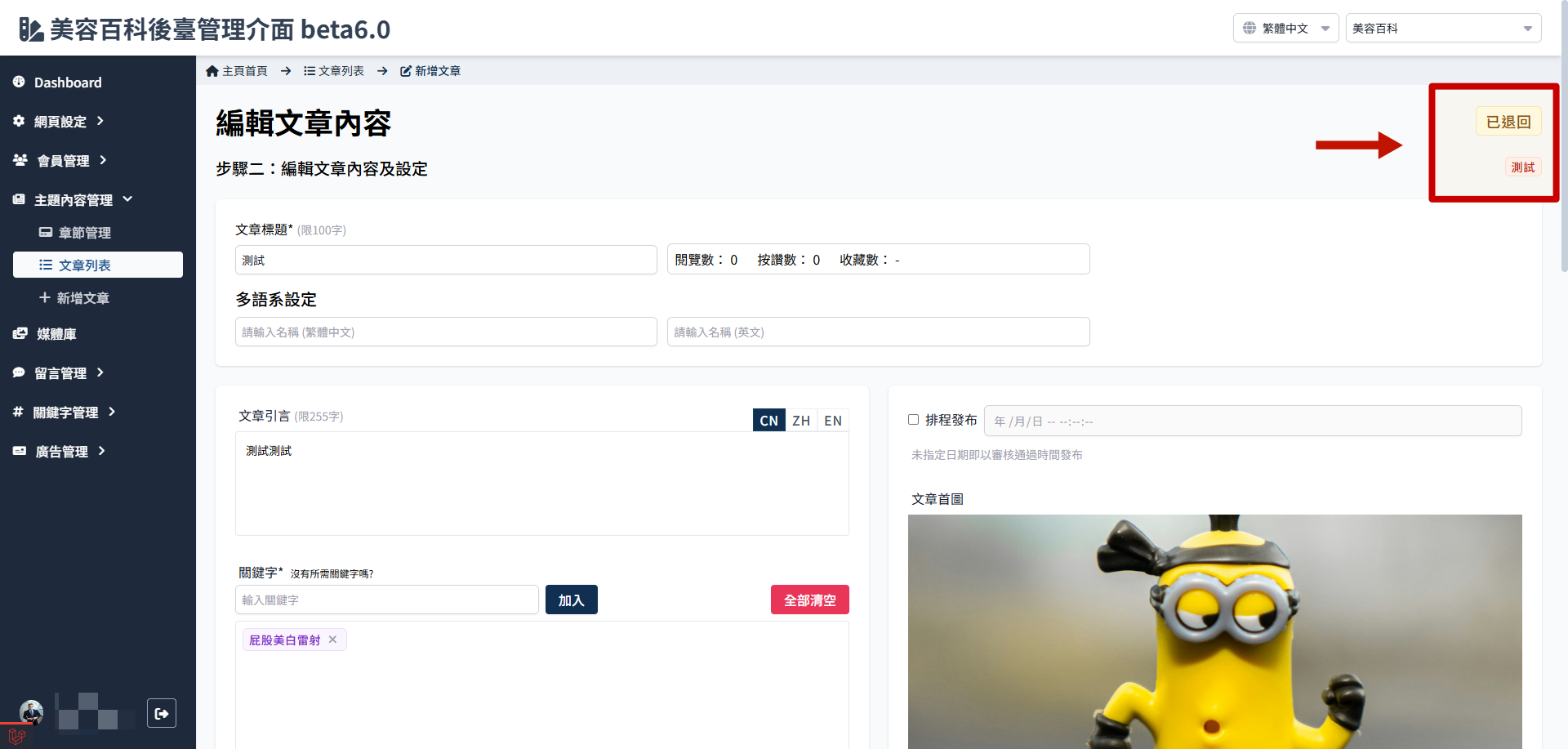Click the 網頁設定 gear icon
Screen dimensions: 1568x749
click(x=19, y=121)
